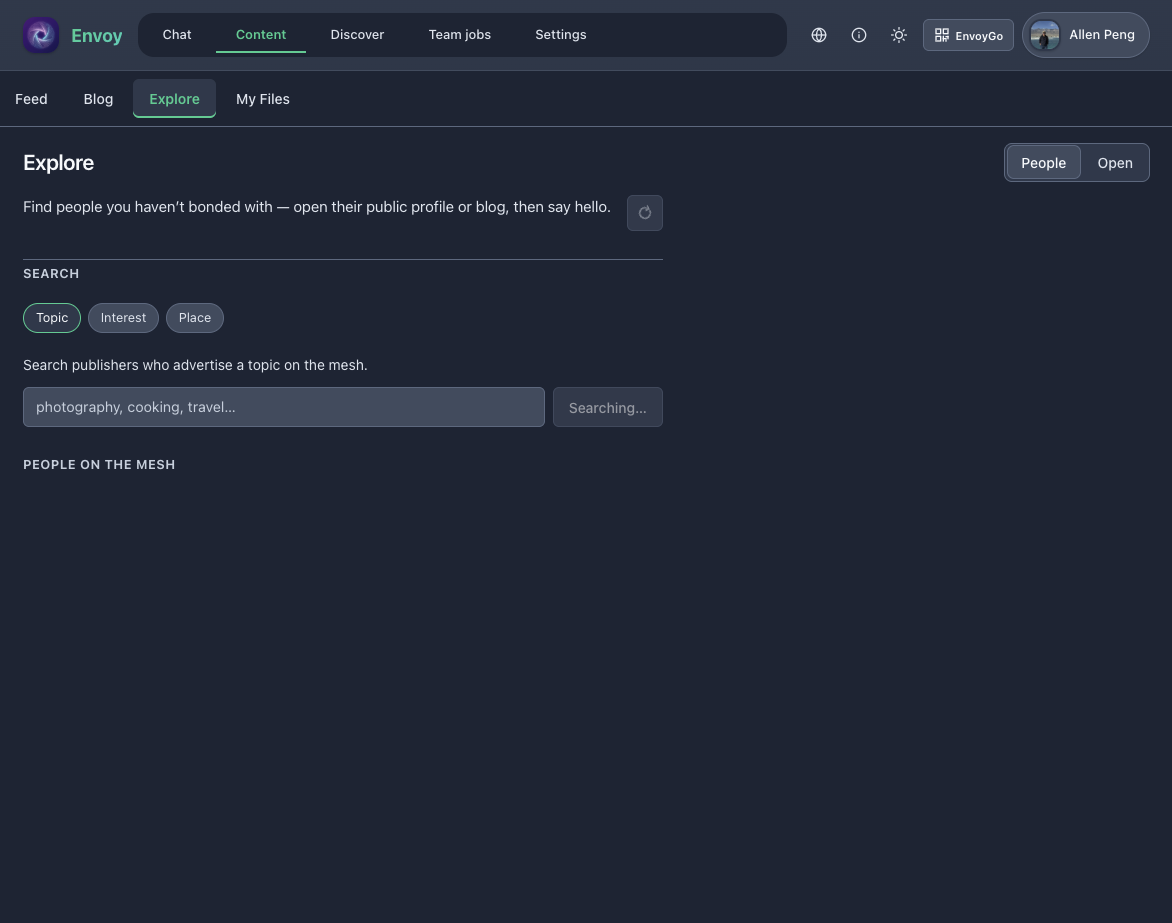Open the info circle icon
The height and width of the screenshot is (923, 1172).
859,35
